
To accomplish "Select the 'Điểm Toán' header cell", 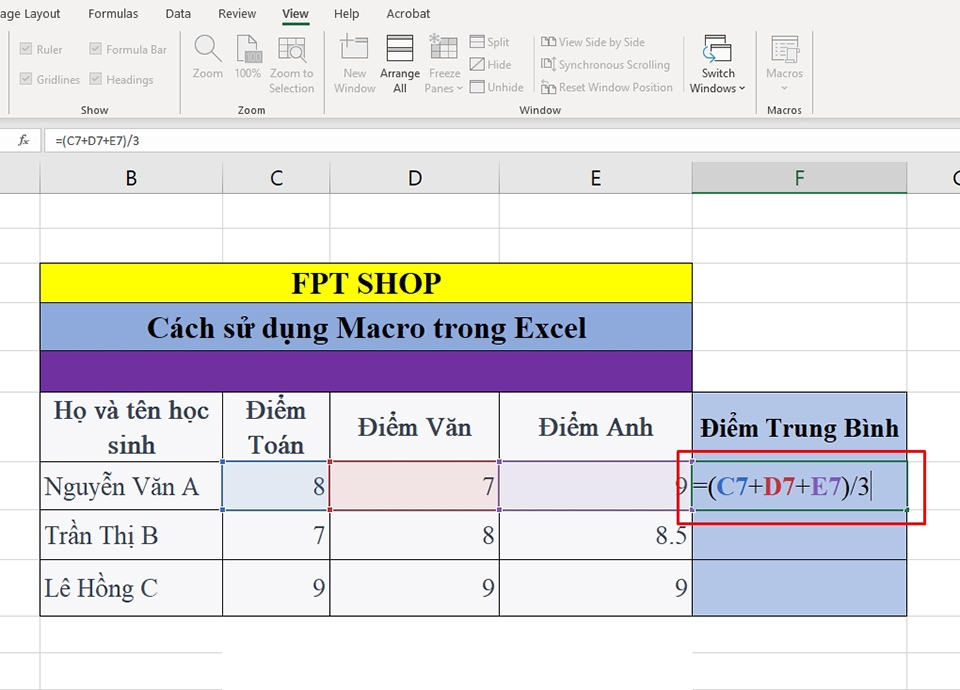I will [x=276, y=427].
